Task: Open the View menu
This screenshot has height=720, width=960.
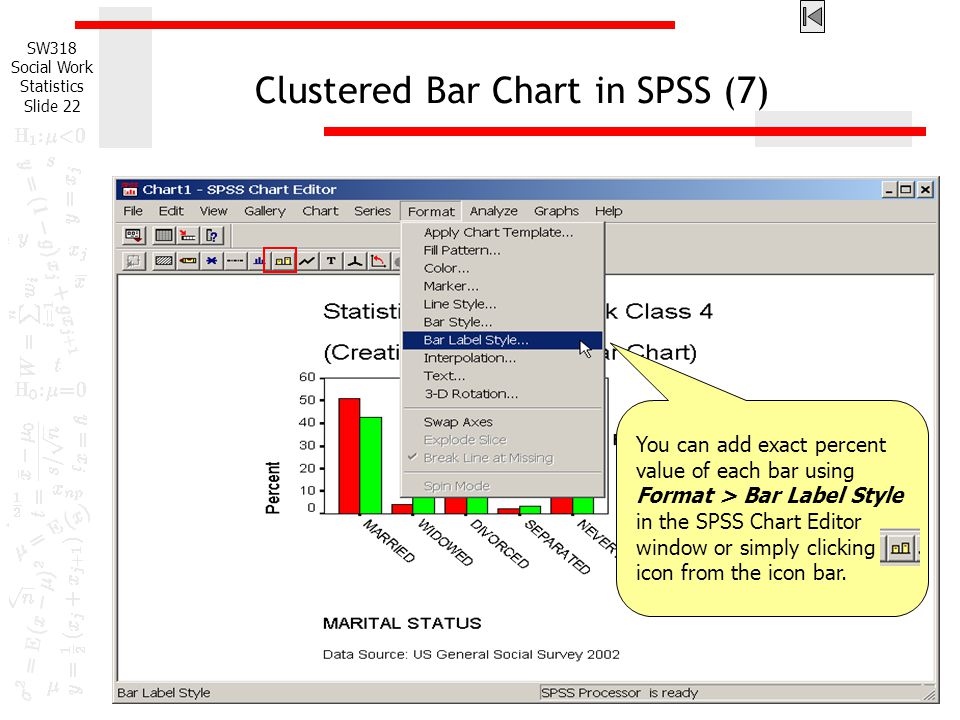Action: pyautogui.click(x=213, y=211)
